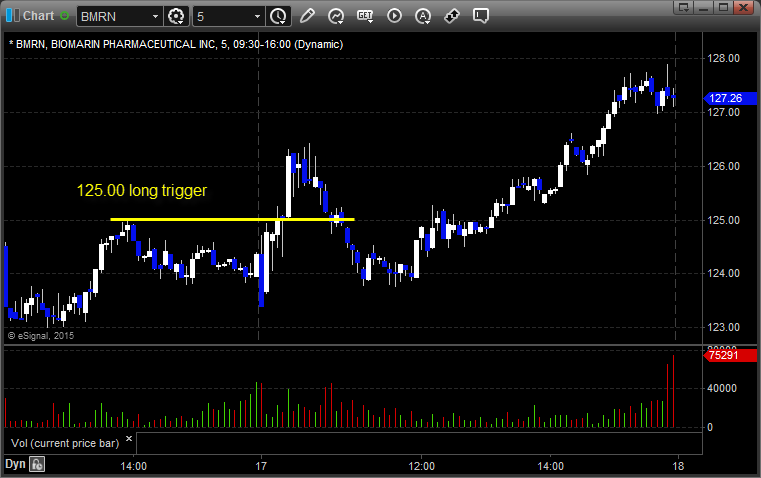
Task: Click the 18 date label on time axis
Action: [x=678, y=466]
